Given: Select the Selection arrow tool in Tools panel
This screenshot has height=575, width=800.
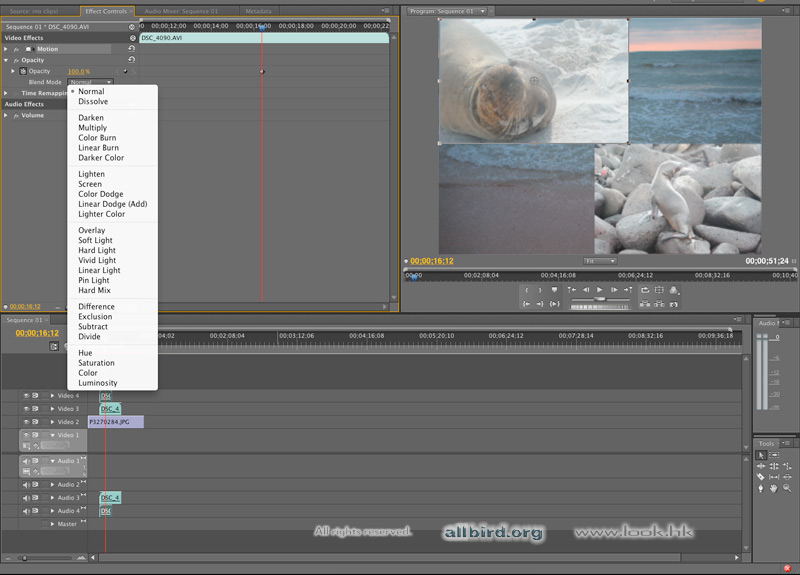Looking at the screenshot, I should click(x=761, y=455).
